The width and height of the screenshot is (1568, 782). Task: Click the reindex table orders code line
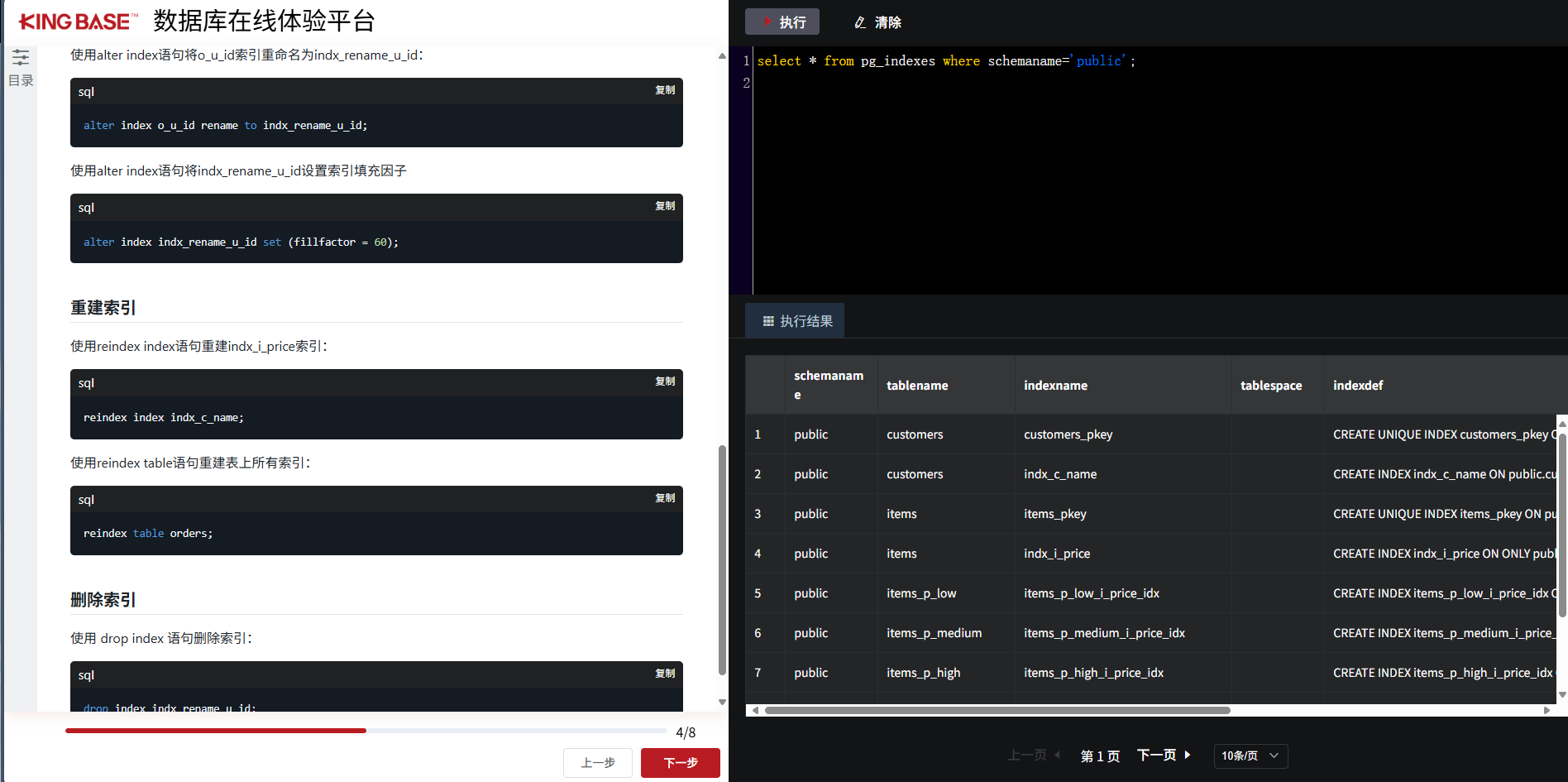coord(148,534)
